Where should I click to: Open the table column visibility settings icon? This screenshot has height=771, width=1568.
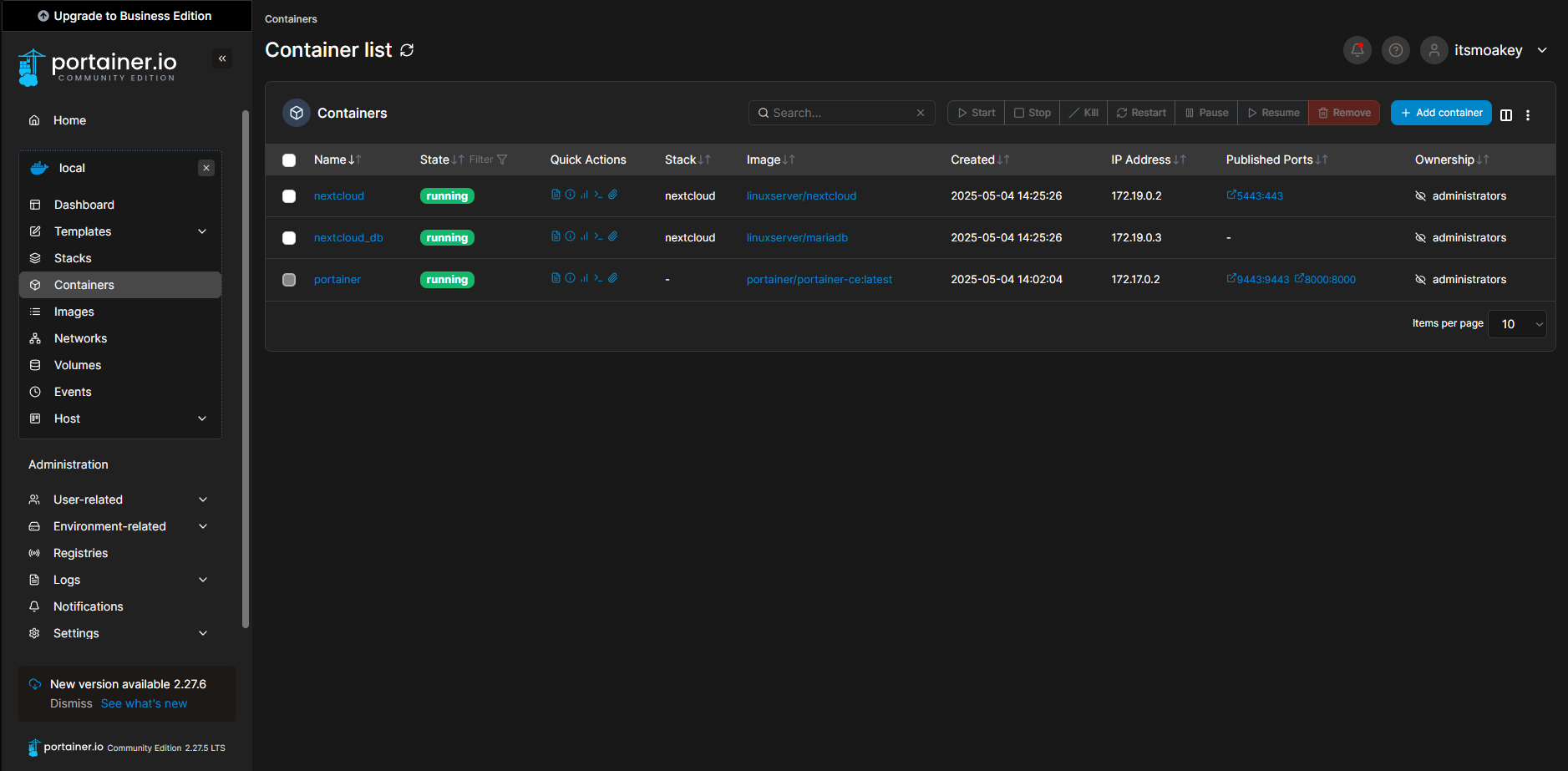click(1506, 115)
